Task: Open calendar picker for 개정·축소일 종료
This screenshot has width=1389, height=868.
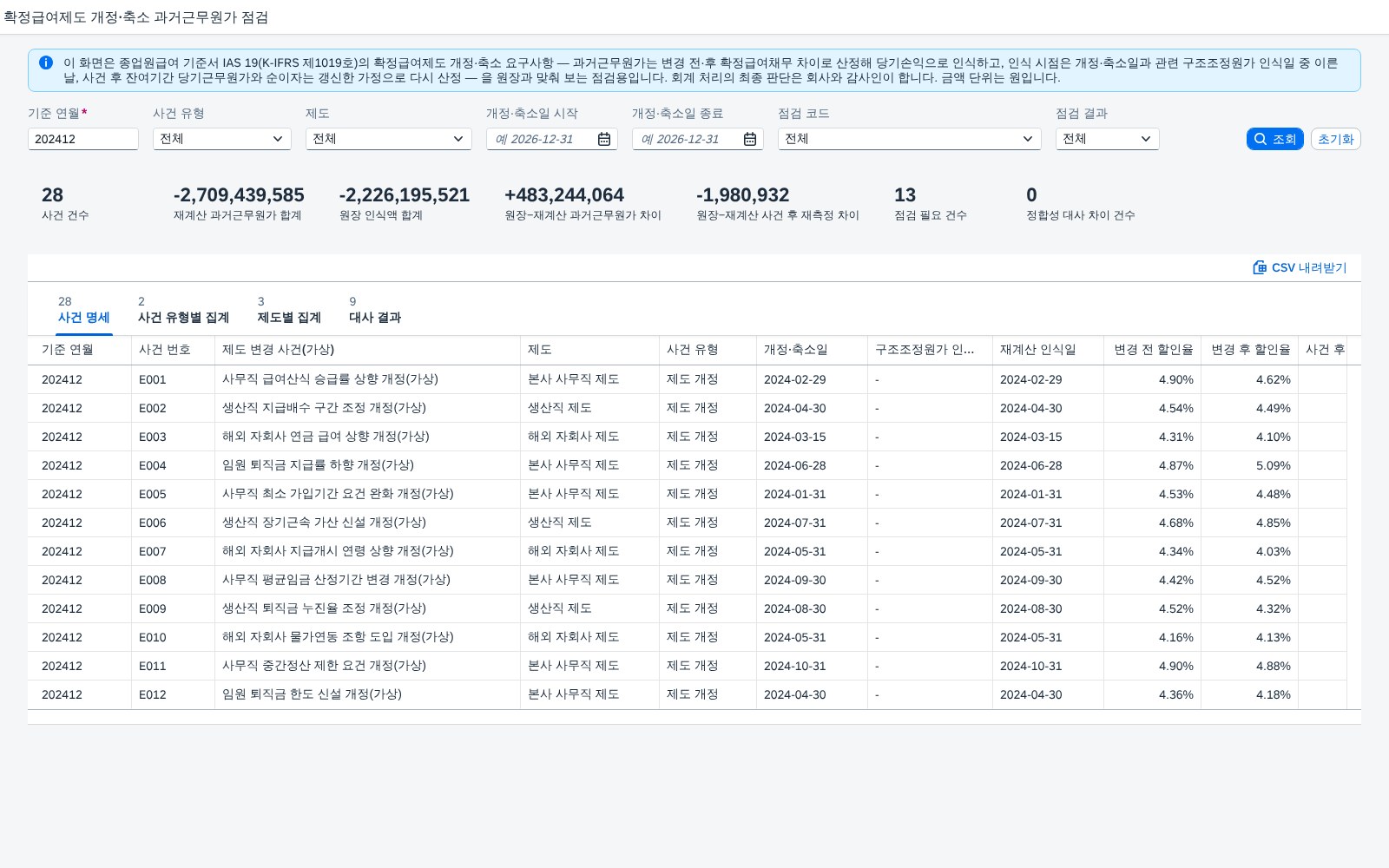Action: (750, 139)
